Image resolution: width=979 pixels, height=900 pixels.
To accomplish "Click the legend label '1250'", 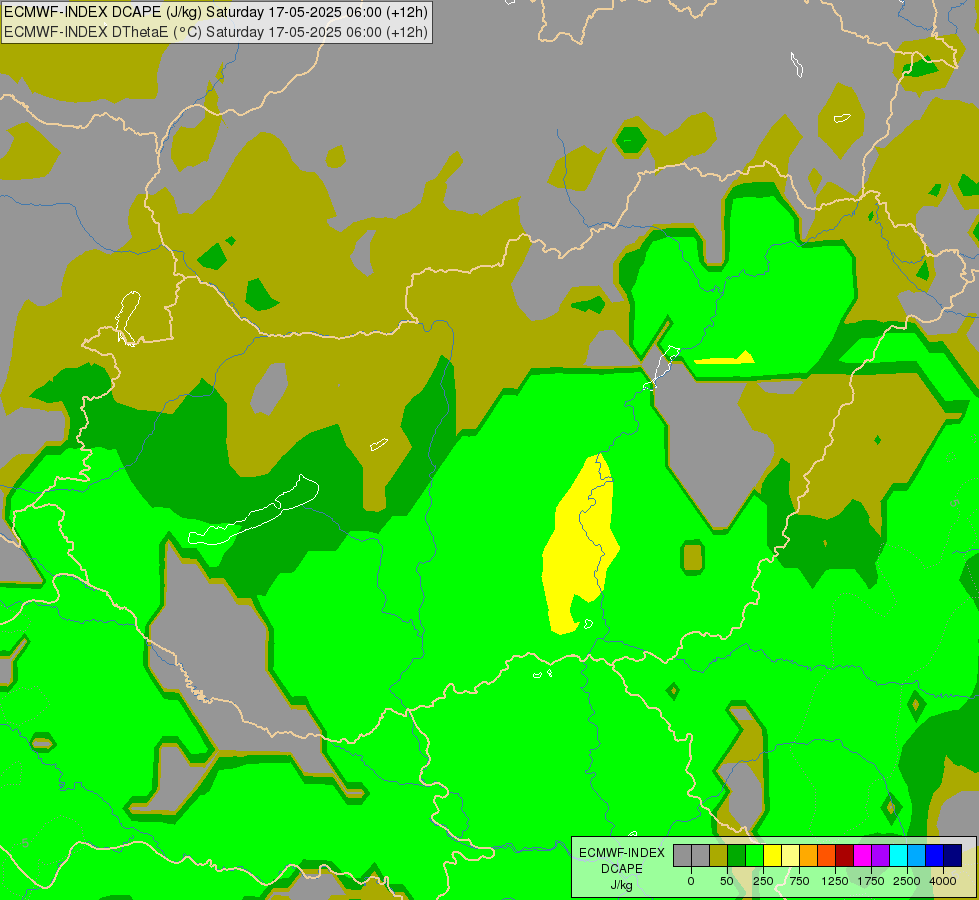I will point(835,881).
